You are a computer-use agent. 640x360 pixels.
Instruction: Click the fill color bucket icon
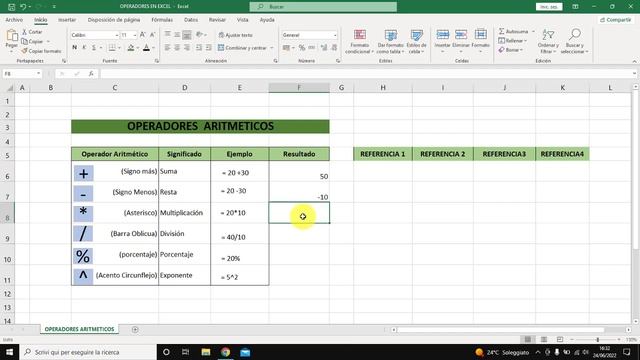pyautogui.click(x=131, y=48)
